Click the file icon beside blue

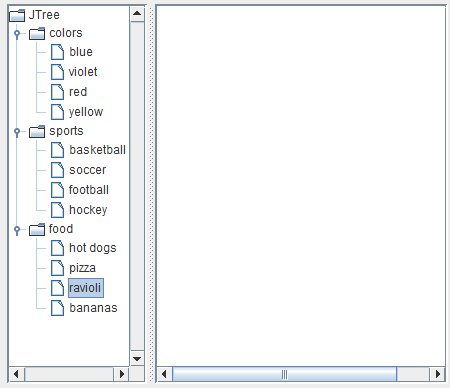[x=57, y=52]
